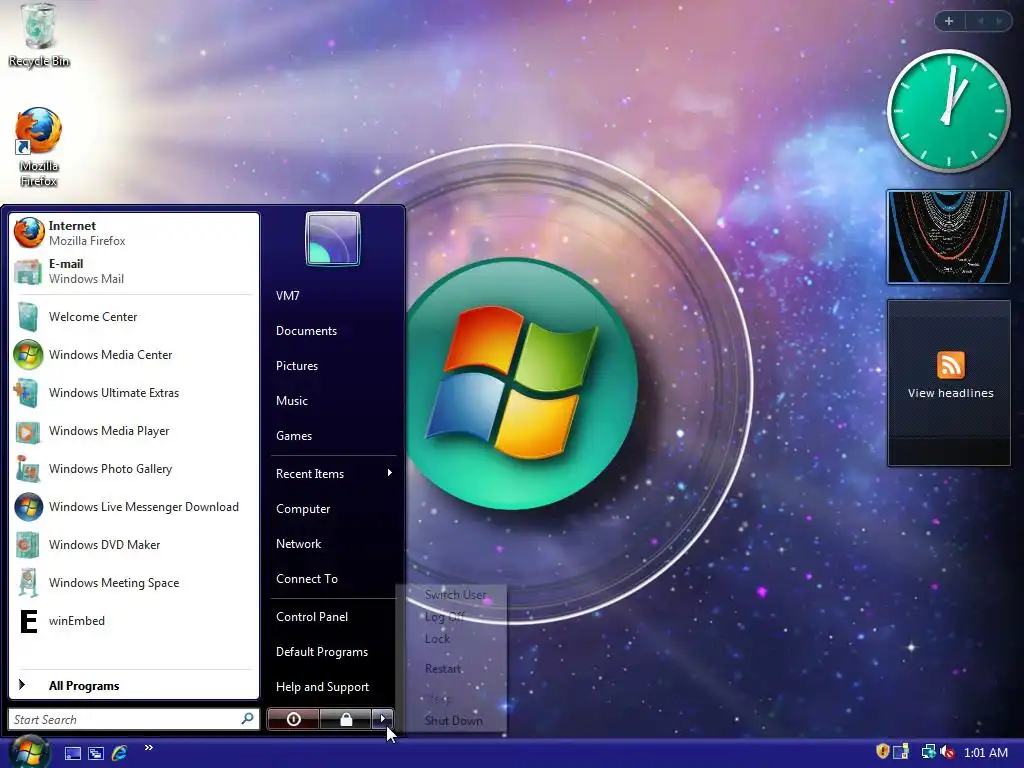Click the sidebar next gadgets arrow
The height and width of the screenshot is (768, 1024).
[999, 21]
